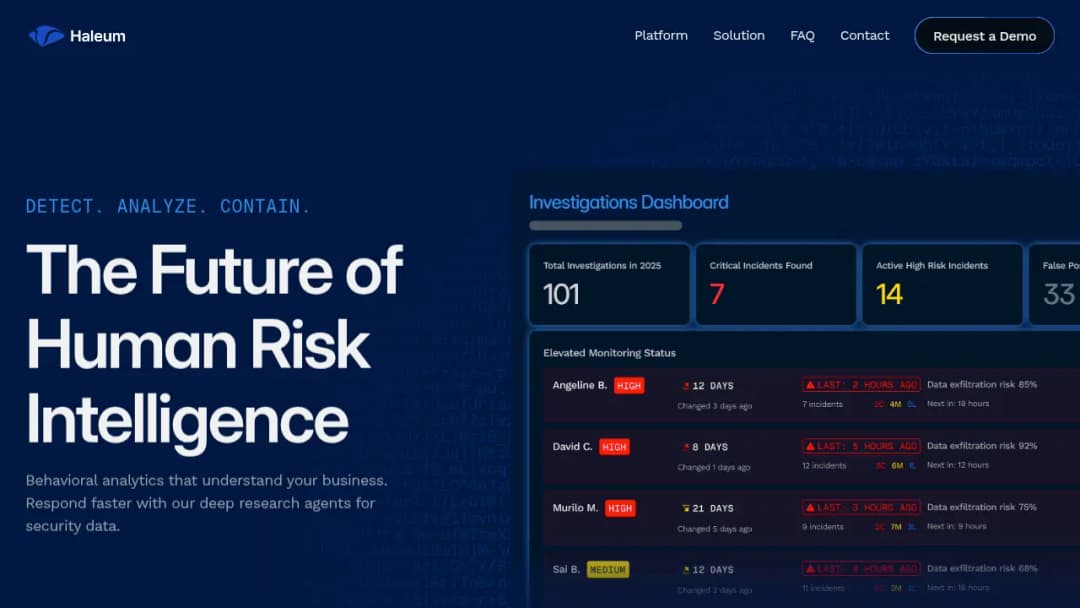Click the LAST 2 HOURS AGO alert tag

click(861, 385)
